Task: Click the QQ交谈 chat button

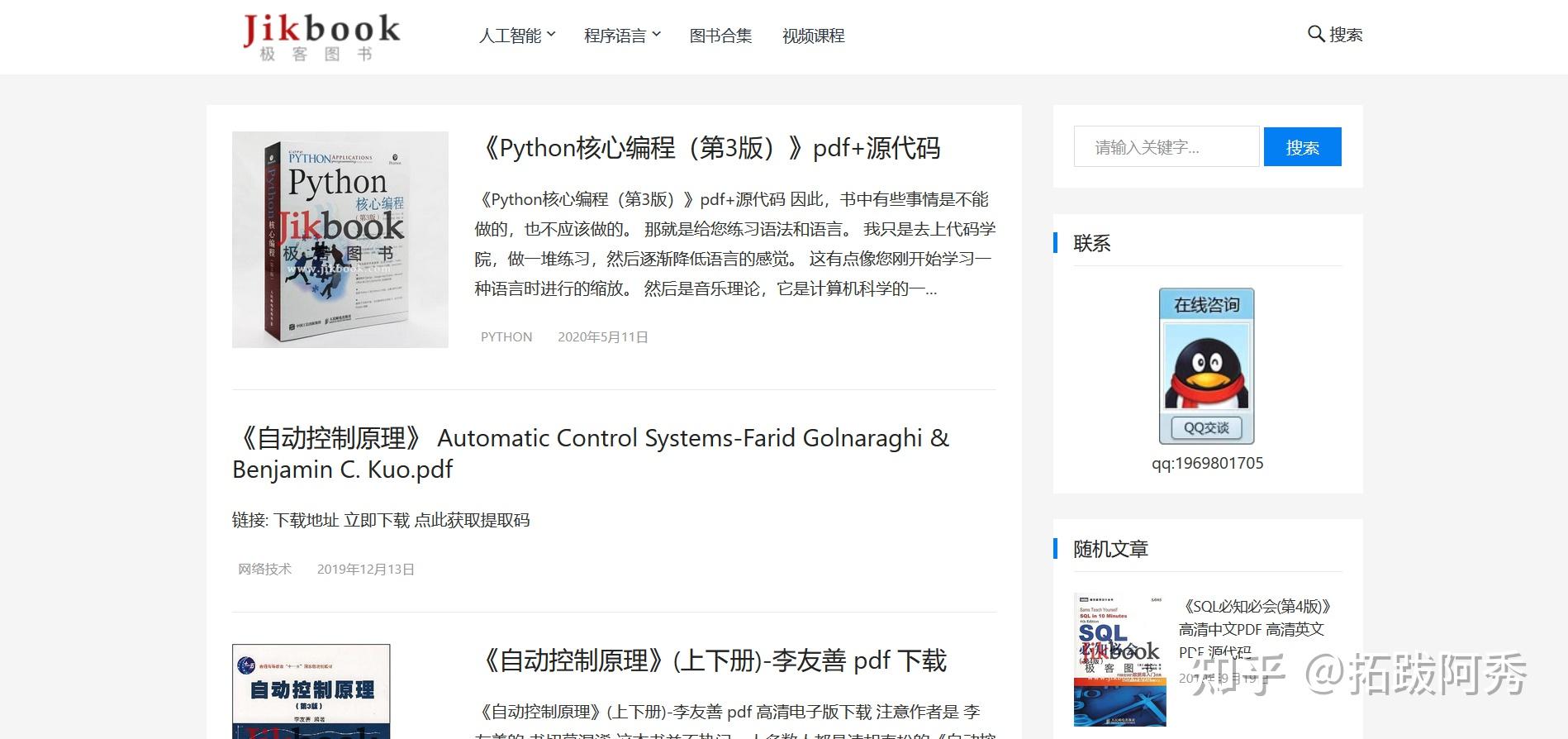Action: 1206,427
